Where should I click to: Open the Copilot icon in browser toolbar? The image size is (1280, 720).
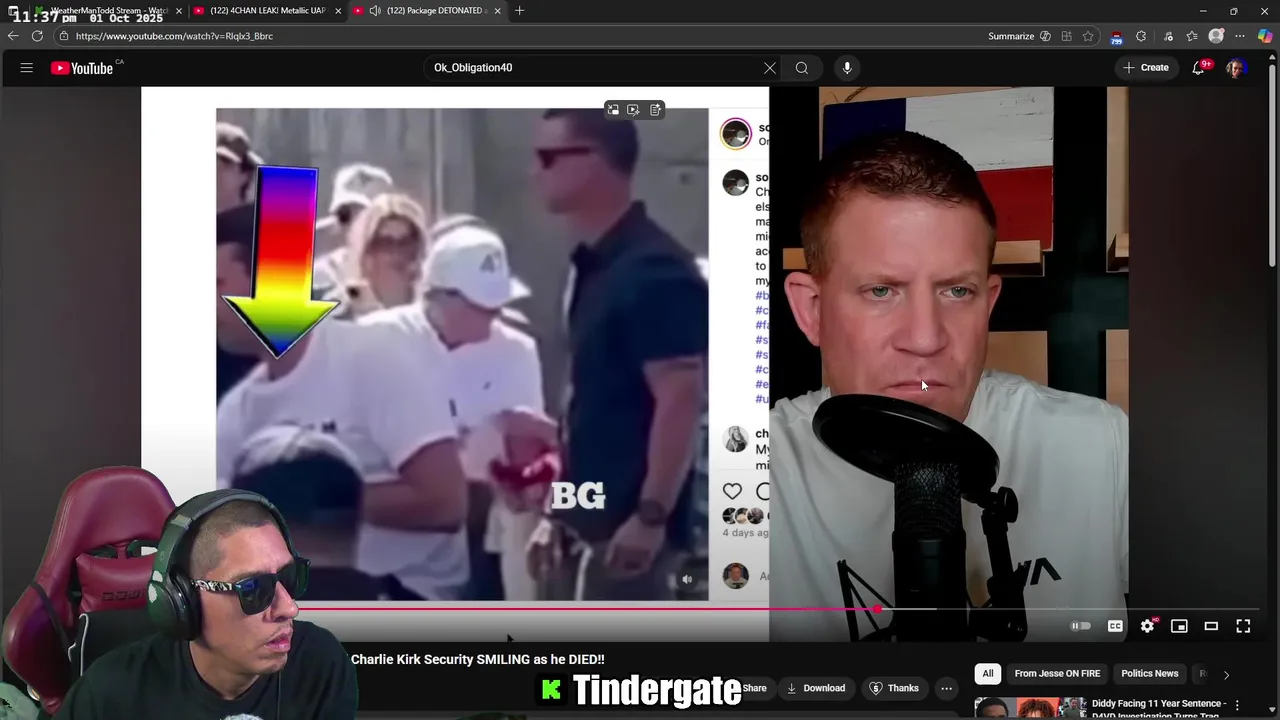[1265, 36]
